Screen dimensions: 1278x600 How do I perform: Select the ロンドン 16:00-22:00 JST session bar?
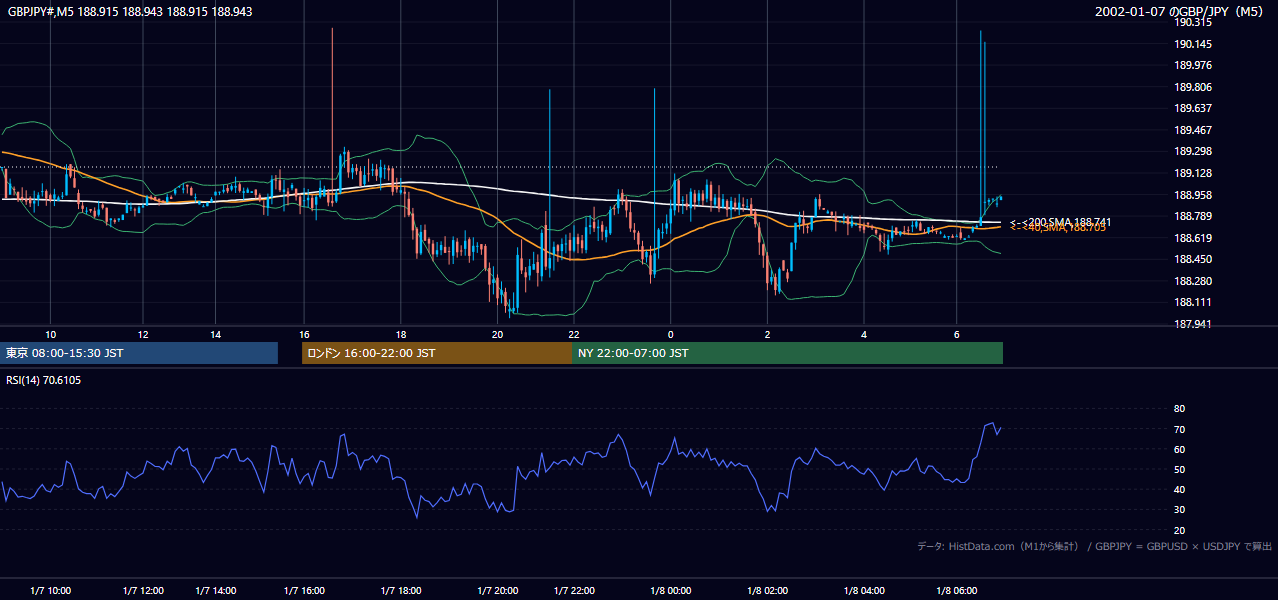click(x=437, y=353)
